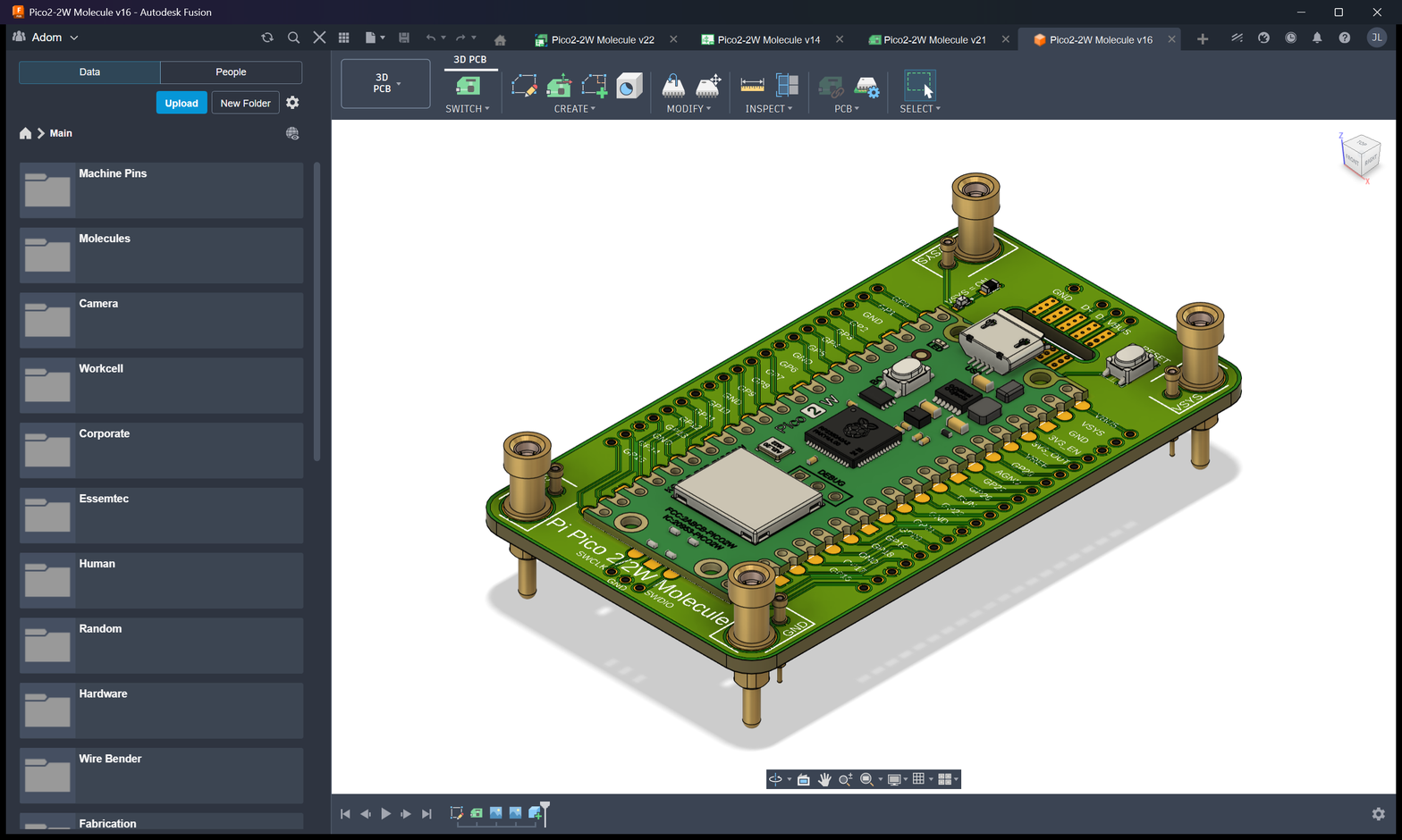Select the Move component icon in MODIFY
1402x840 pixels.
[708, 86]
